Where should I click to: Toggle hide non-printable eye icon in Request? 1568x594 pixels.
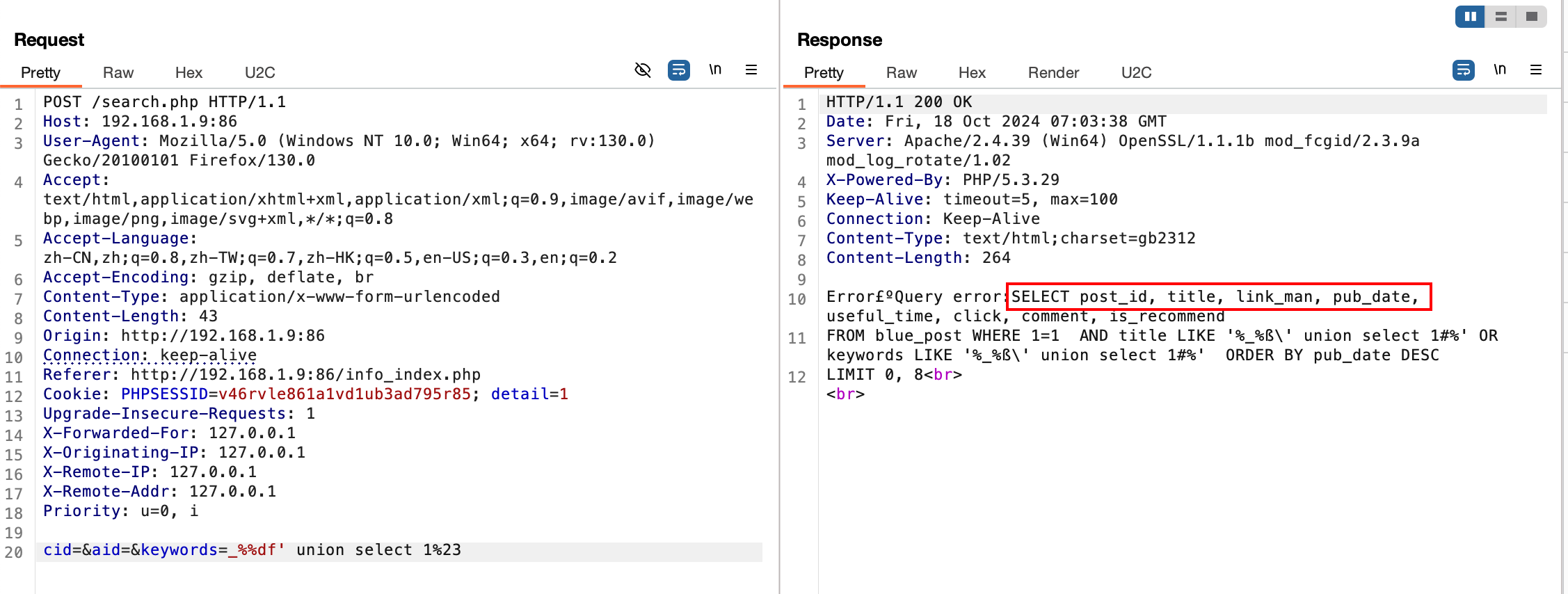tap(643, 70)
